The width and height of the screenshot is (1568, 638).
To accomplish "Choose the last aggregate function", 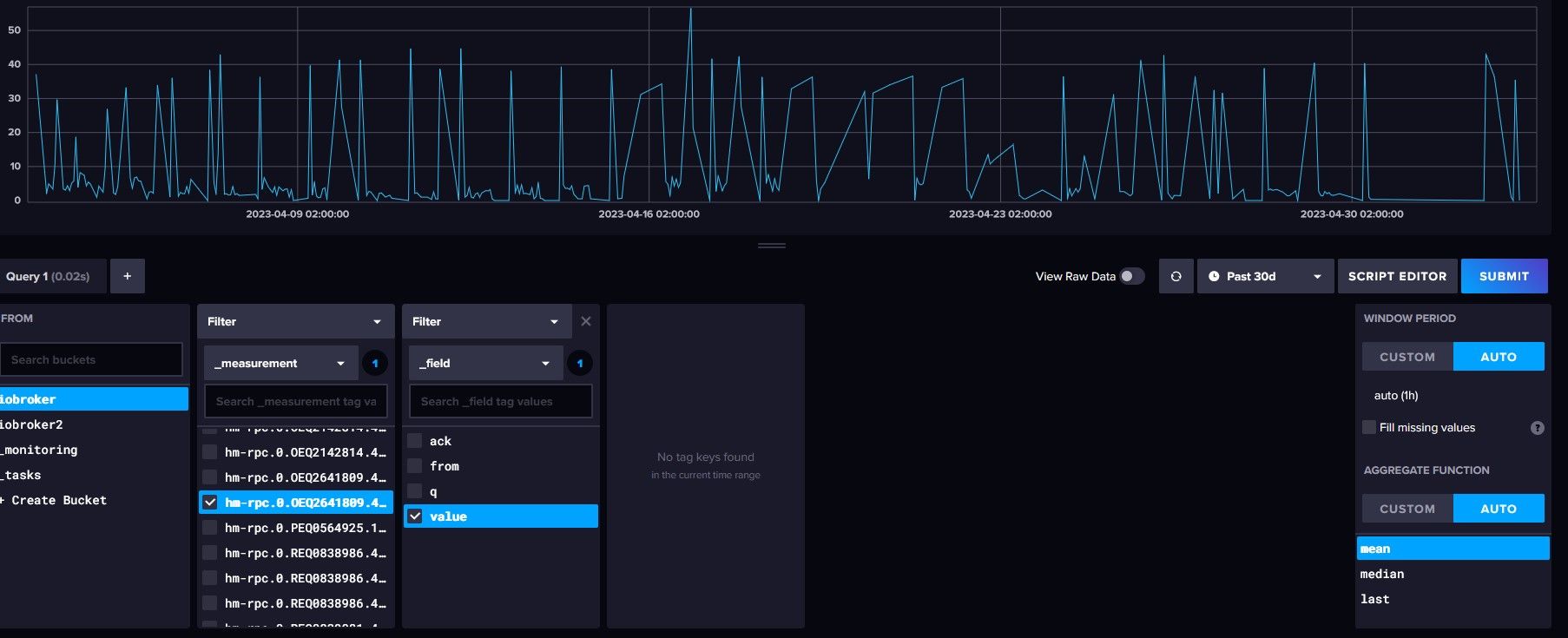I will (x=1453, y=599).
